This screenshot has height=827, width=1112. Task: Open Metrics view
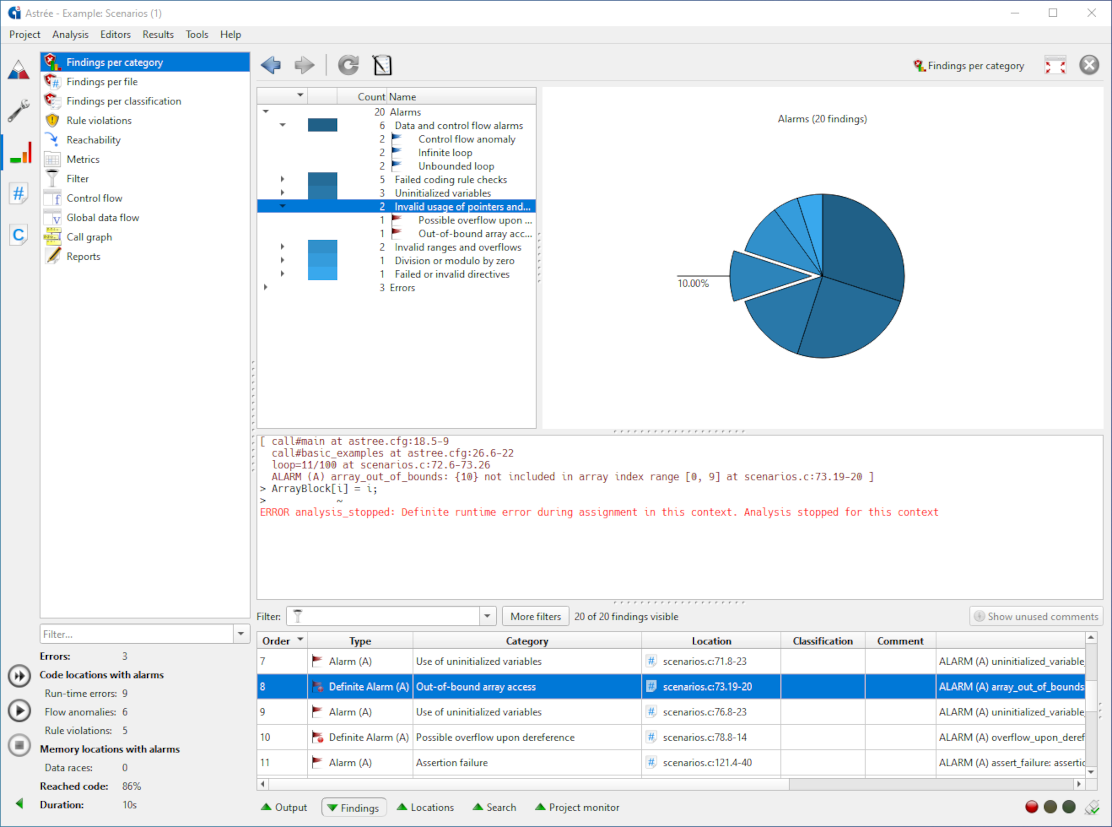click(x=145, y=159)
